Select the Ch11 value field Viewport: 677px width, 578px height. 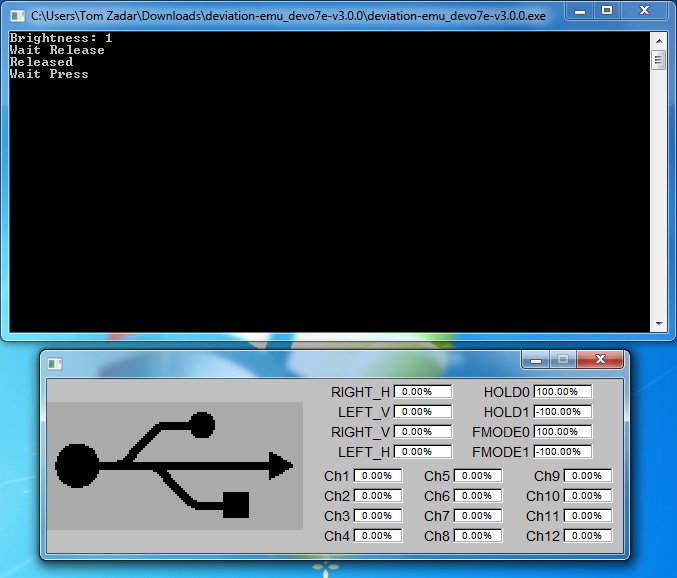(x=588, y=516)
